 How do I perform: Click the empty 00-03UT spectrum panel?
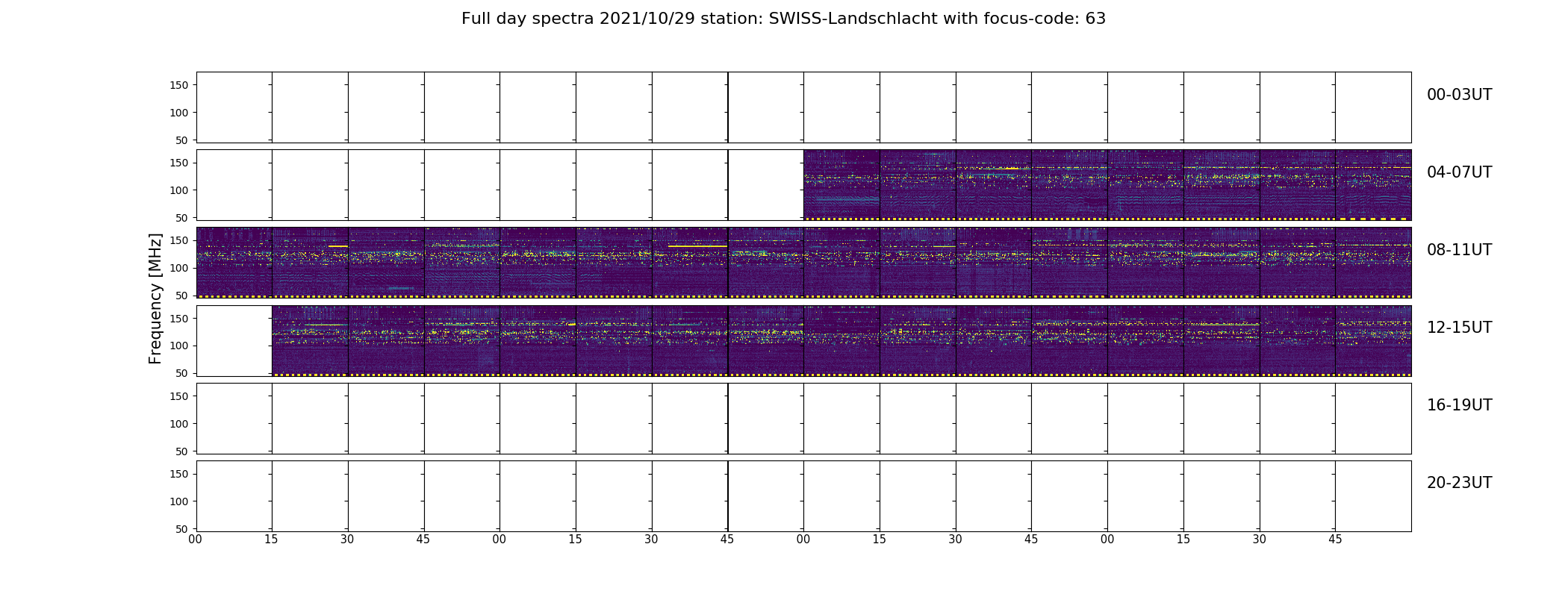[x=803, y=107]
